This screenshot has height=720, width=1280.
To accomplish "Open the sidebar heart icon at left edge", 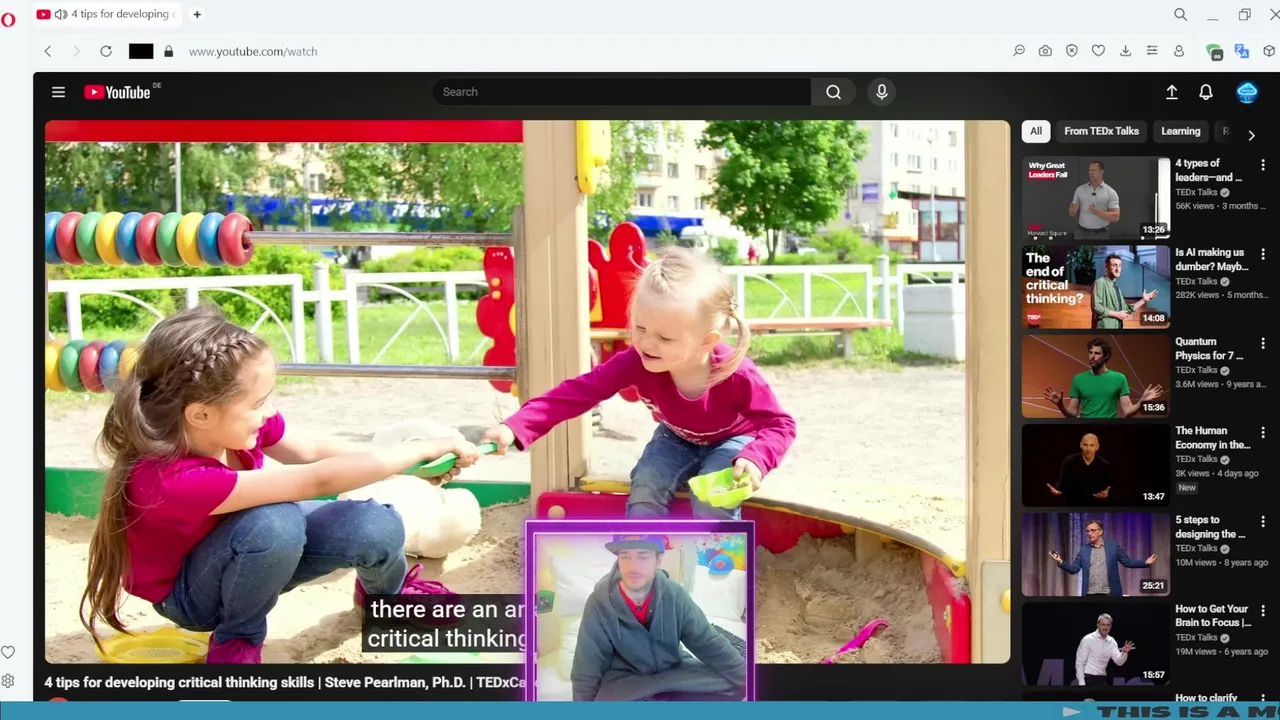I will coord(8,652).
